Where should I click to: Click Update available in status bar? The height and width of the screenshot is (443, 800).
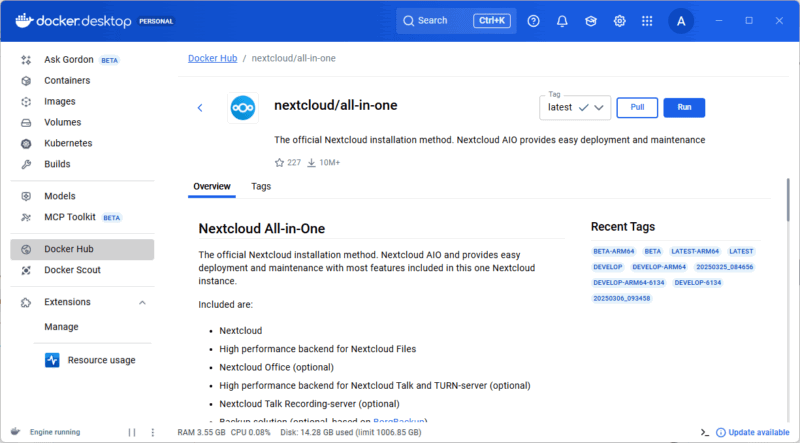tap(753, 432)
